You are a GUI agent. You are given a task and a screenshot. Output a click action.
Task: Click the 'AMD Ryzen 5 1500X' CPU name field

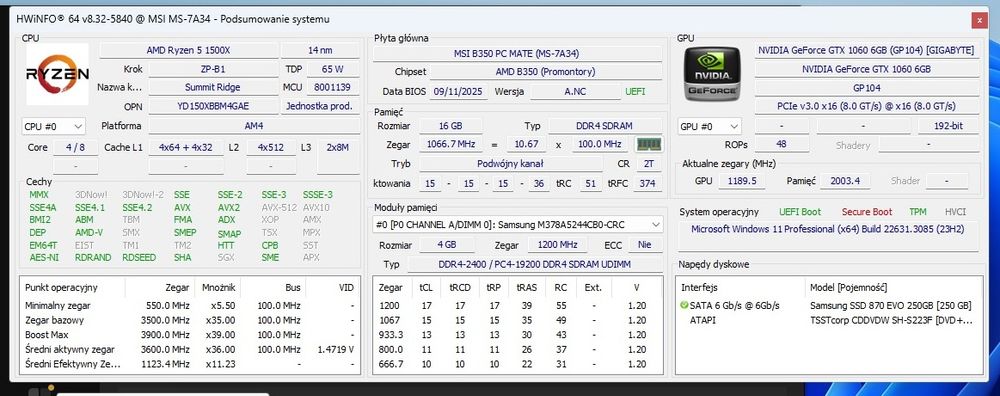188,50
